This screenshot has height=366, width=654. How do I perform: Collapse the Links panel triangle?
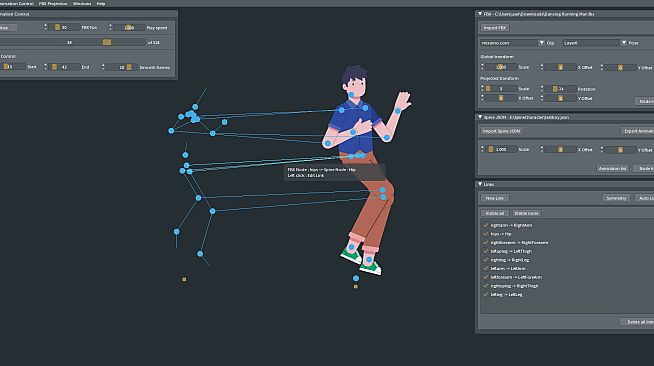(480, 184)
